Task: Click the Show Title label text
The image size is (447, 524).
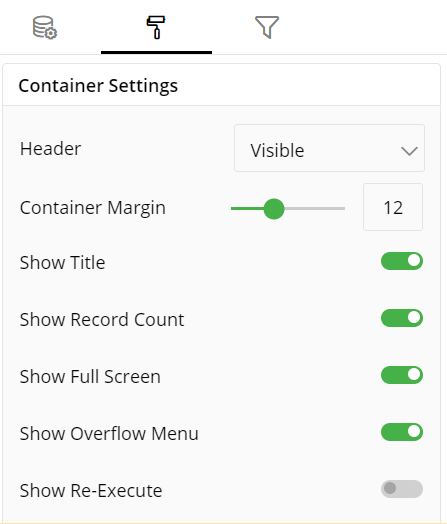Action: pyautogui.click(x=62, y=262)
